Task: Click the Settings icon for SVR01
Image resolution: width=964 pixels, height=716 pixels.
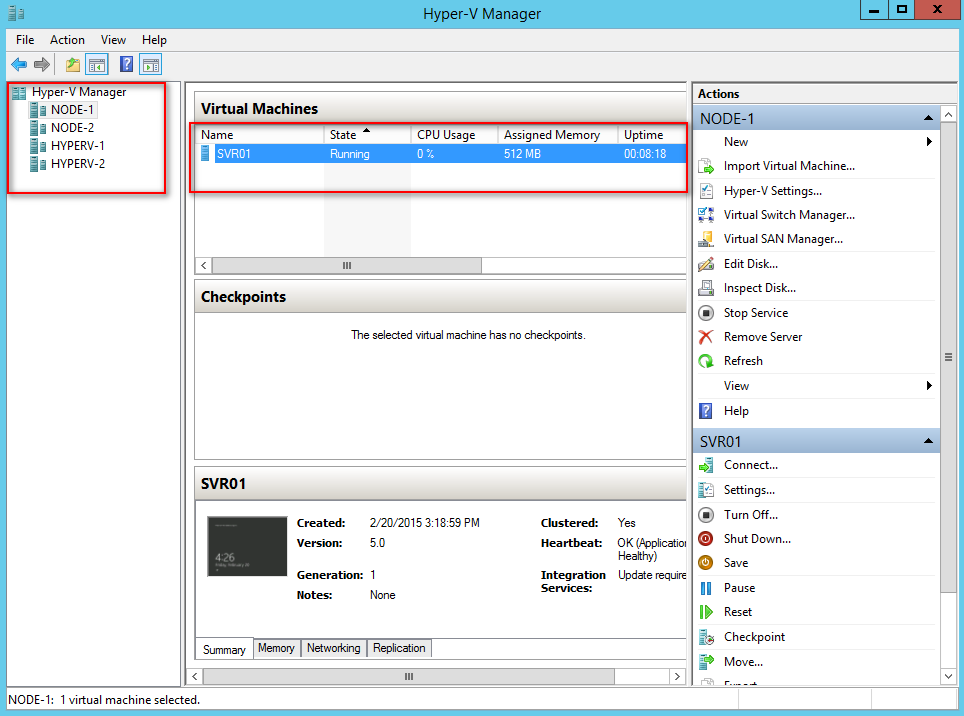Action: click(706, 490)
